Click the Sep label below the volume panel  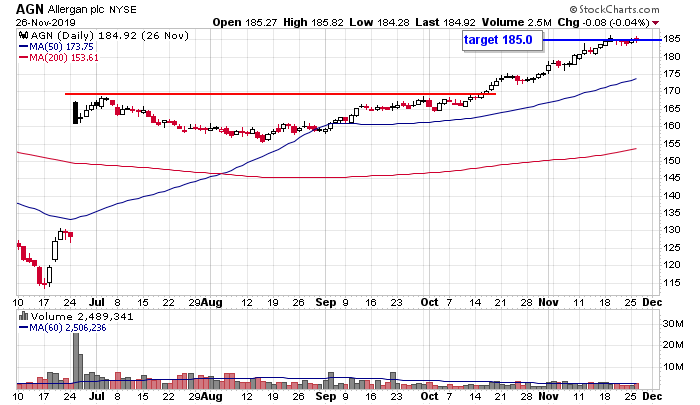pyautogui.click(x=326, y=396)
